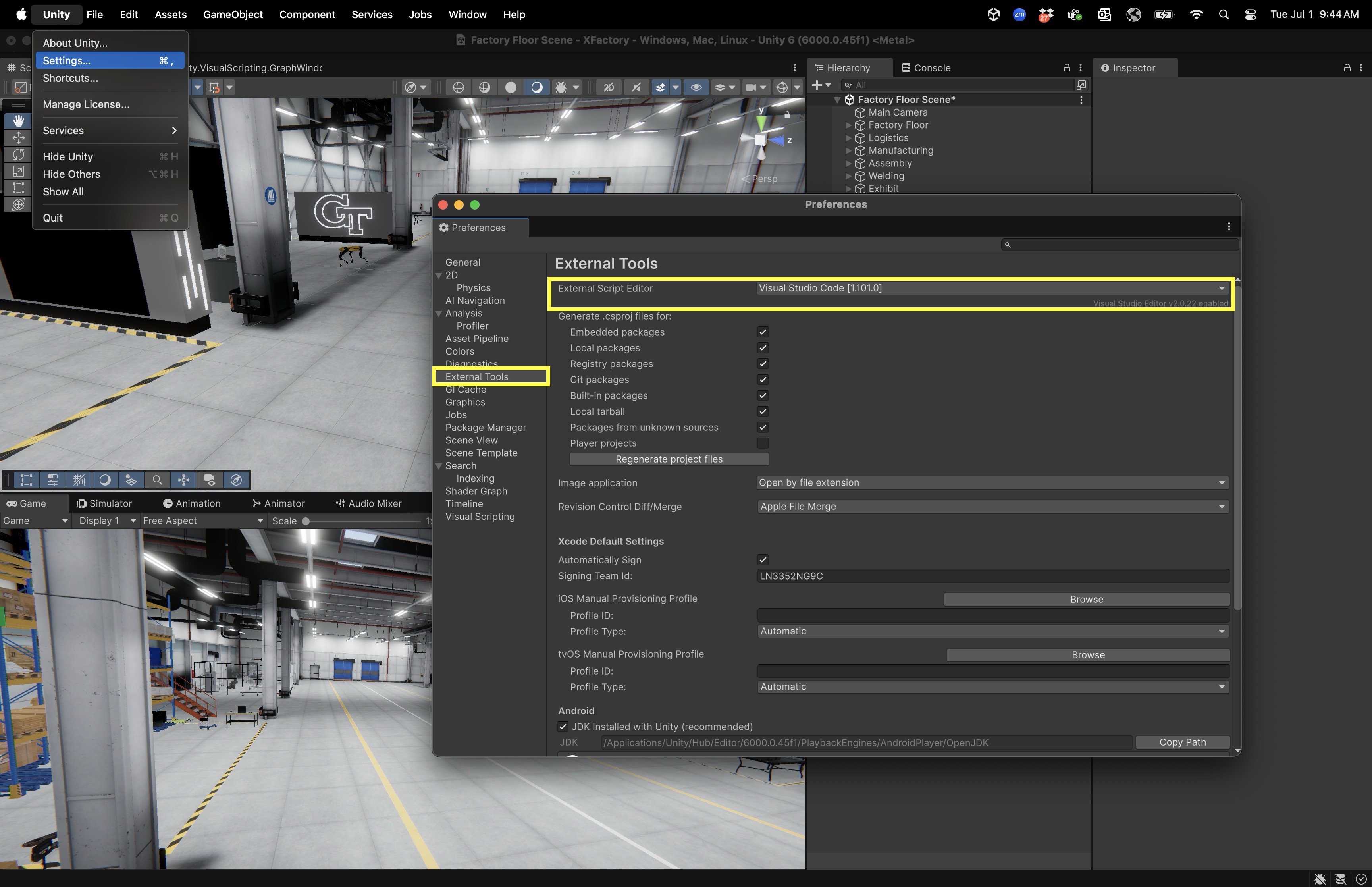The height and width of the screenshot is (887, 1372).
Task: Choose Shortcuts... from the Unity menu
Action: click(x=70, y=78)
